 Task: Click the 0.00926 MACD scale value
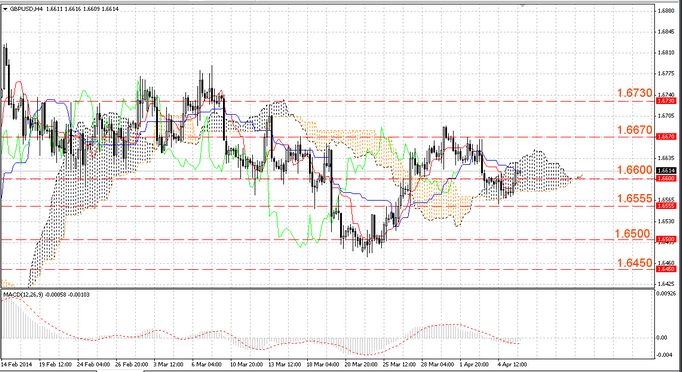click(x=666, y=294)
